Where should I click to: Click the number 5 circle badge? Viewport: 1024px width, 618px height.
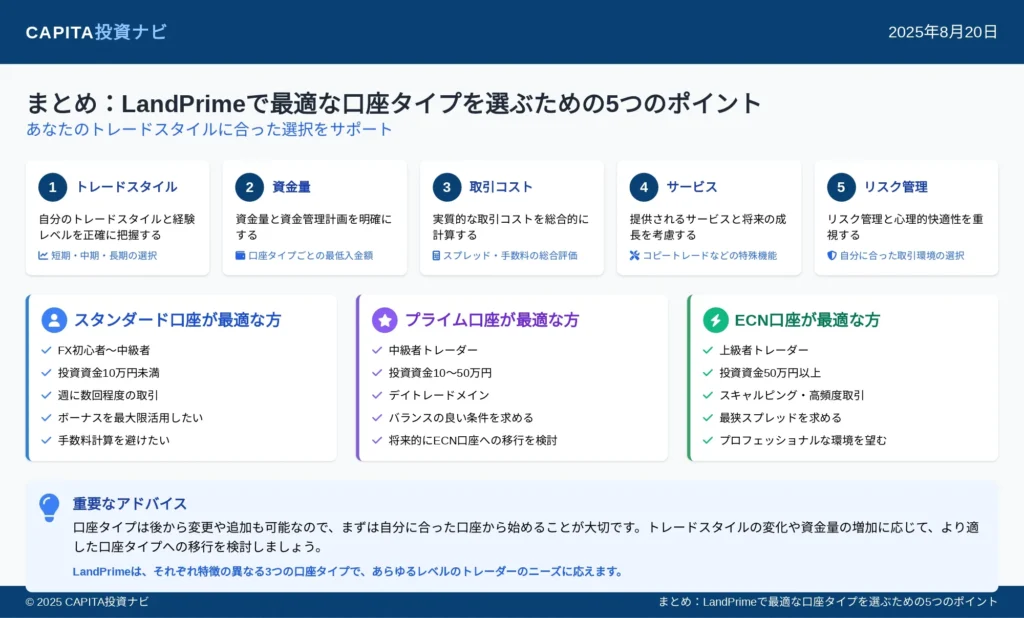pos(841,187)
